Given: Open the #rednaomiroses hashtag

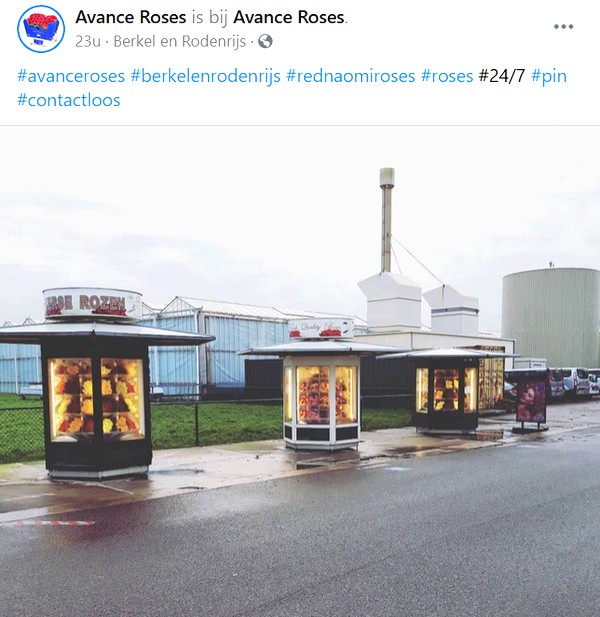Looking at the screenshot, I should click(351, 76).
